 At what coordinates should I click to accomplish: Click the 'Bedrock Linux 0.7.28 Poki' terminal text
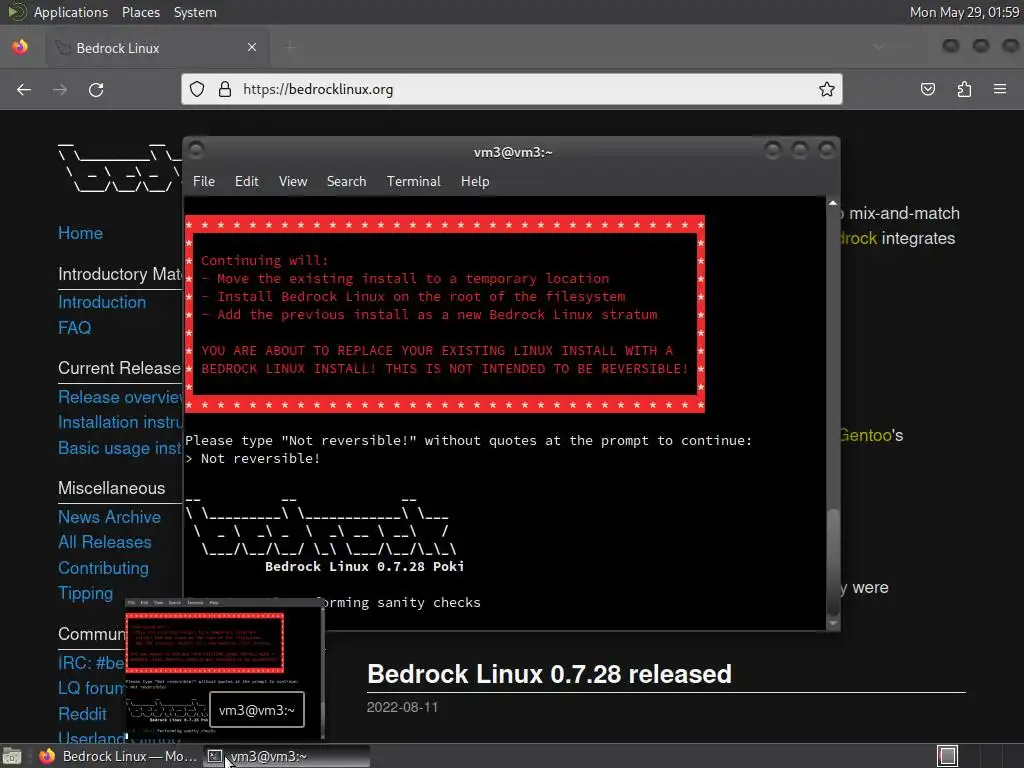coord(364,566)
